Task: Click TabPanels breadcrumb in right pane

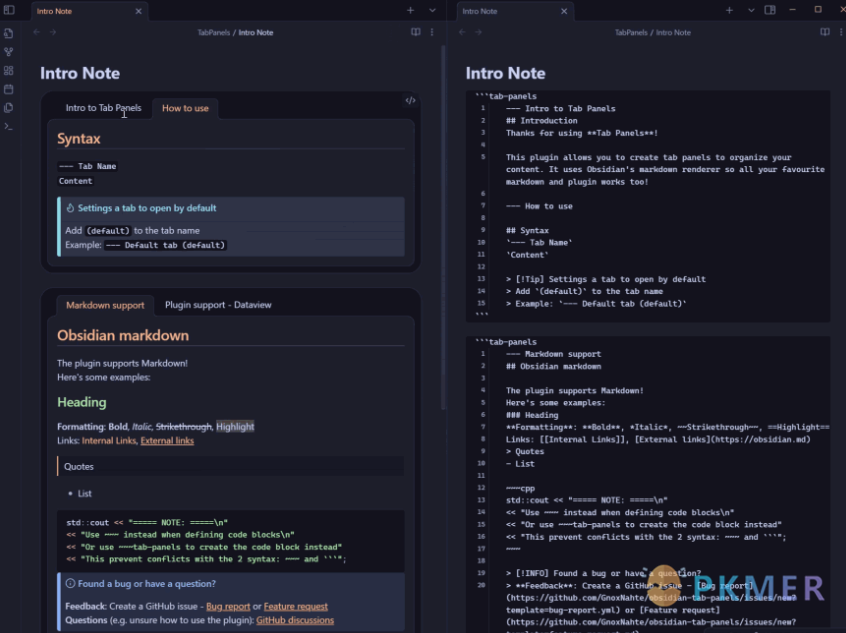Action: tap(631, 32)
